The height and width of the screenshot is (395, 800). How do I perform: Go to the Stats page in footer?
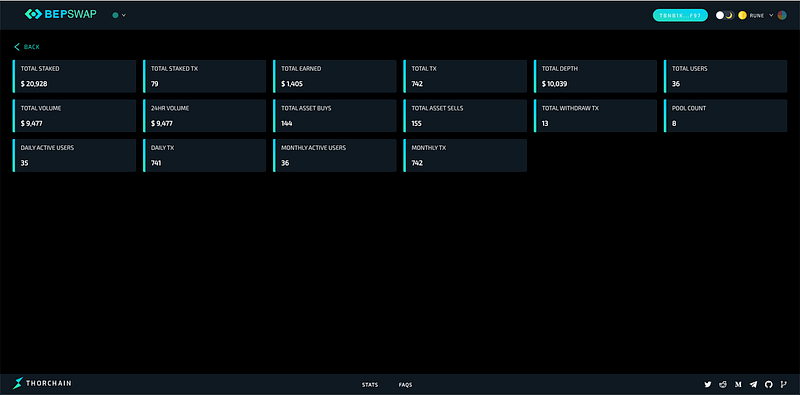pyautogui.click(x=370, y=385)
